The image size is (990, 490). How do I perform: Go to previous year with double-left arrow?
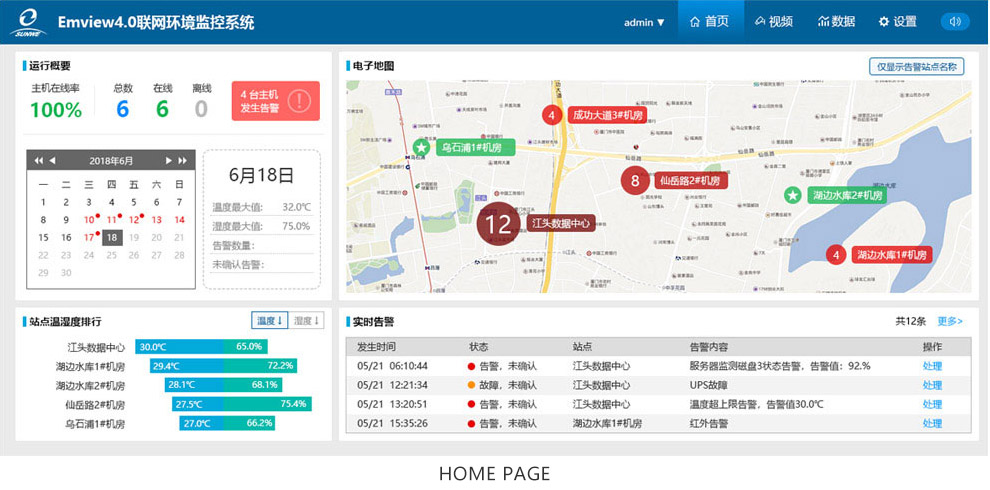pyautogui.click(x=38, y=161)
